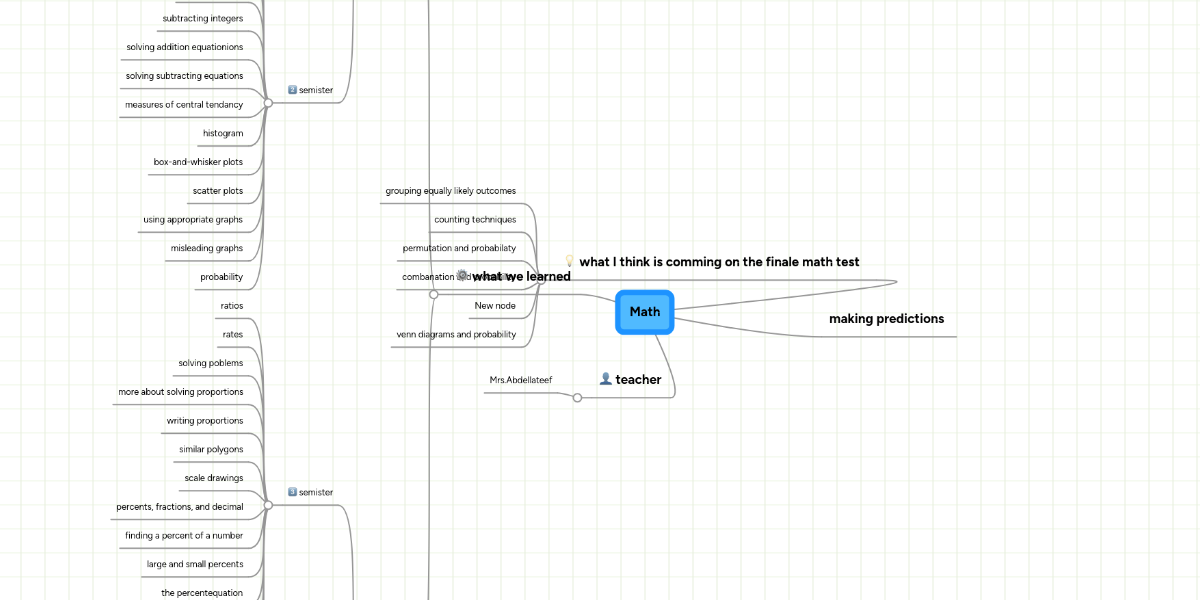Select the Mrs.Abdellateef node
Screen dimensions: 1200x600
[x=520, y=379]
